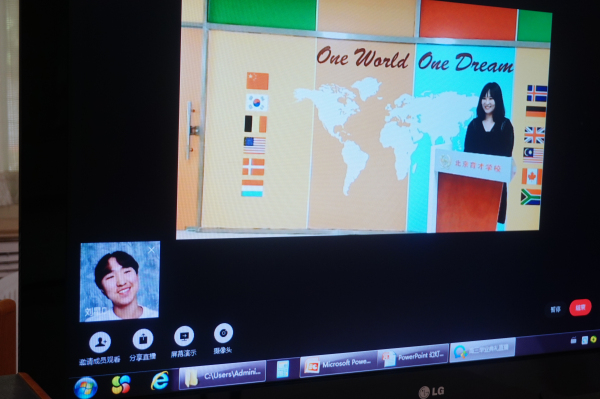The height and width of the screenshot is (399, 600).
Task: Pause the live stream (暂停)
Action: click(x=556, y=309)
